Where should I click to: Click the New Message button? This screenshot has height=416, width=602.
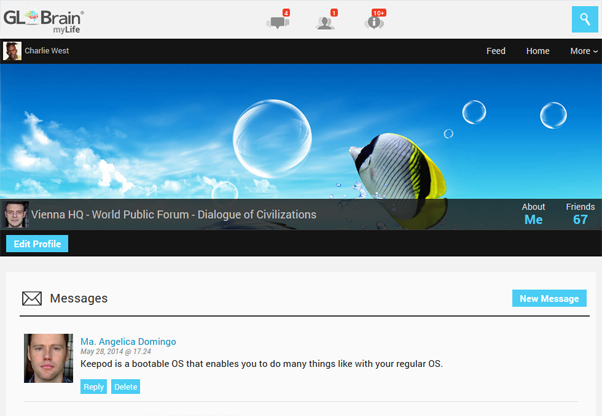coord(549,298)
